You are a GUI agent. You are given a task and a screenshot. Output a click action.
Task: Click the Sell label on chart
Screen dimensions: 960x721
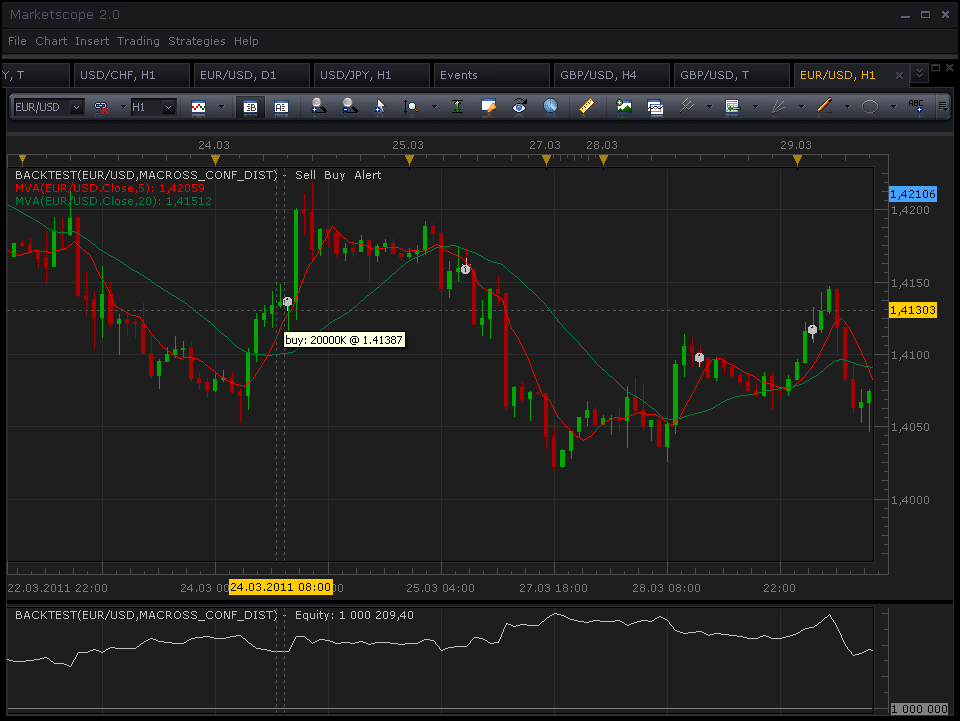point(306,175)
